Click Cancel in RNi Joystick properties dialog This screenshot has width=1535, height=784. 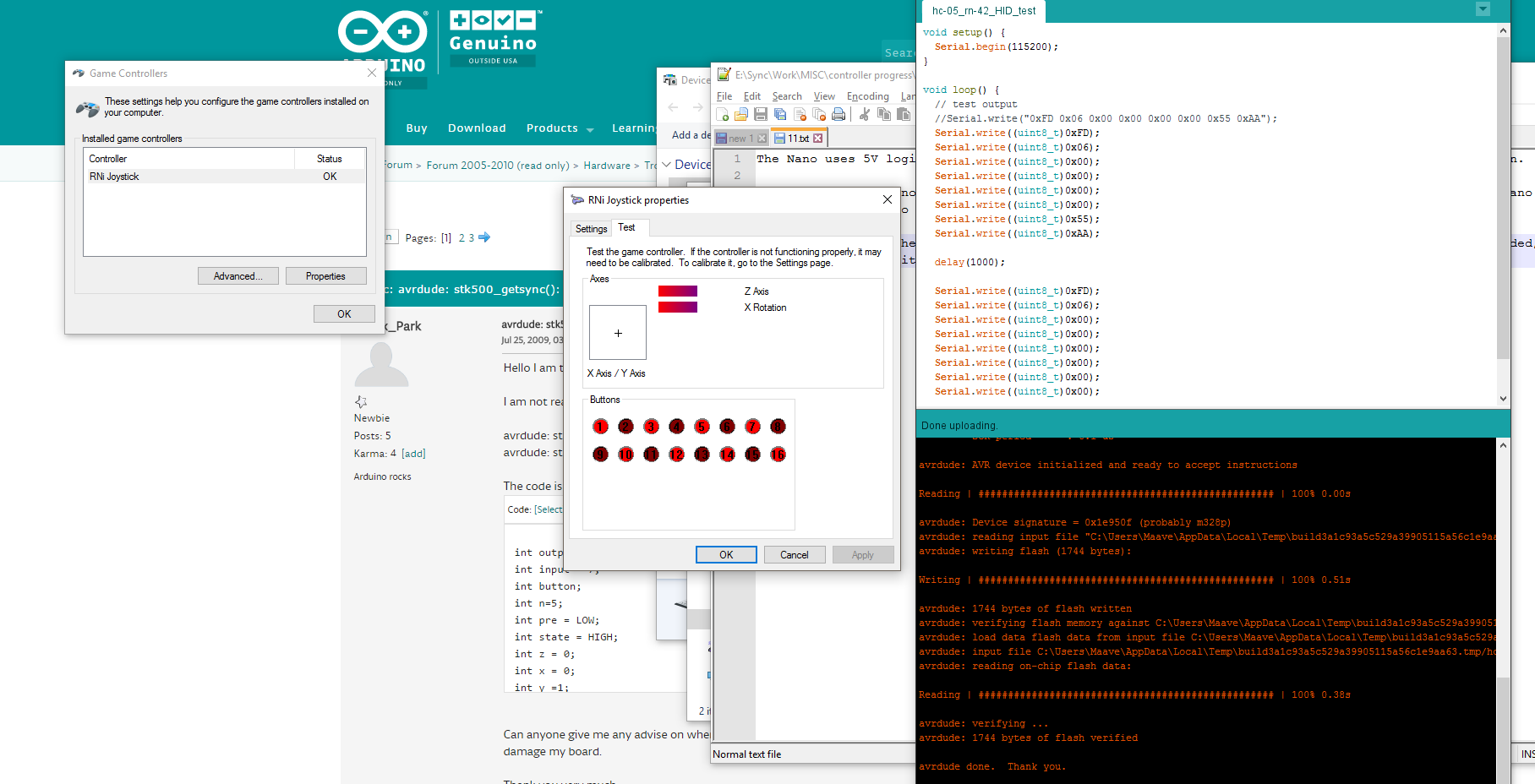(x=795, y=555)
